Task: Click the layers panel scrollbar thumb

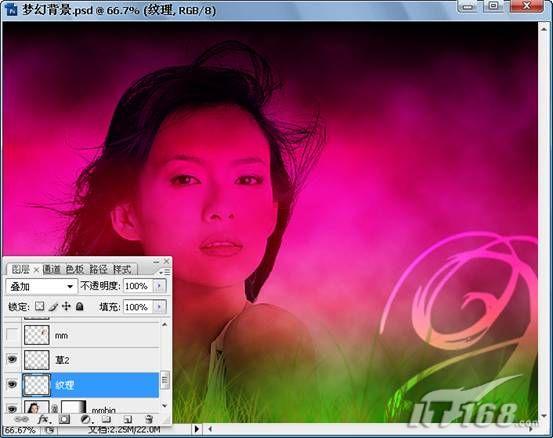Action: click(x=165, y=380)
